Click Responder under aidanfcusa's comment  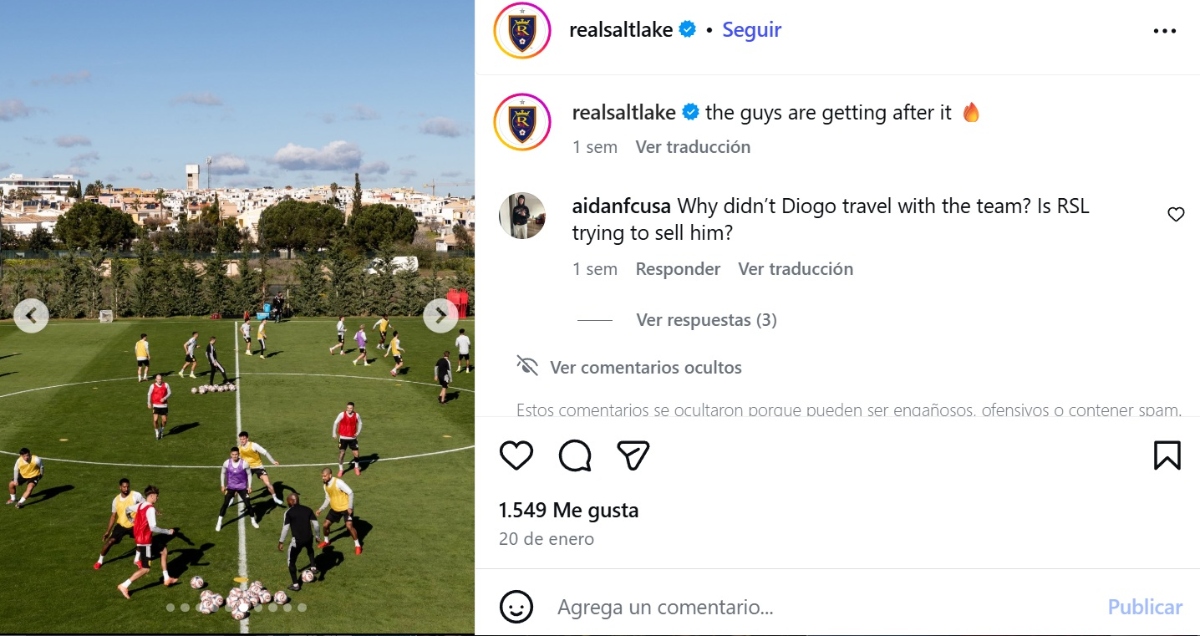coord(678,269)
